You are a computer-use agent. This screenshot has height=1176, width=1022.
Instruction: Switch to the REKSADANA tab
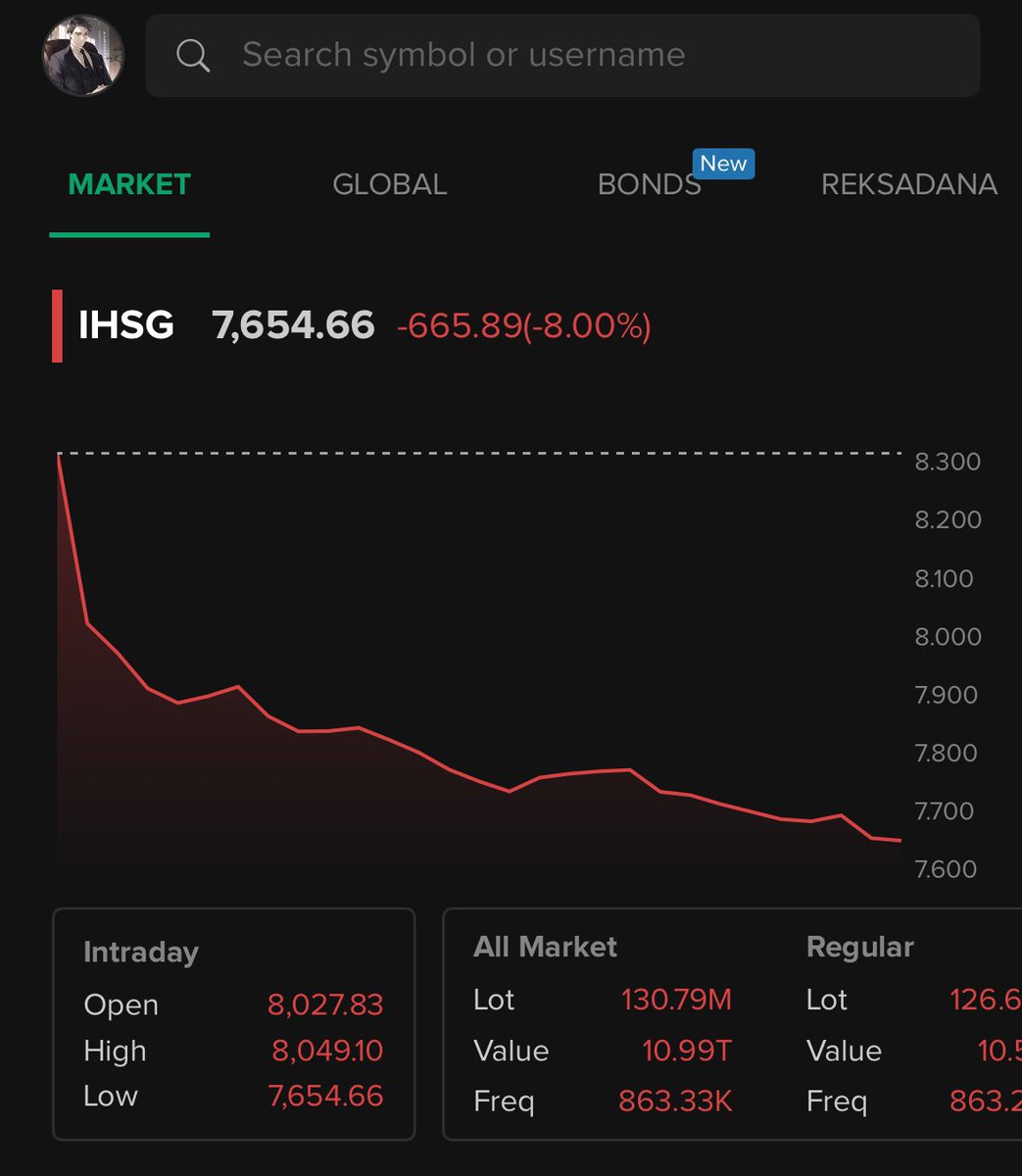tap(909, 184)
